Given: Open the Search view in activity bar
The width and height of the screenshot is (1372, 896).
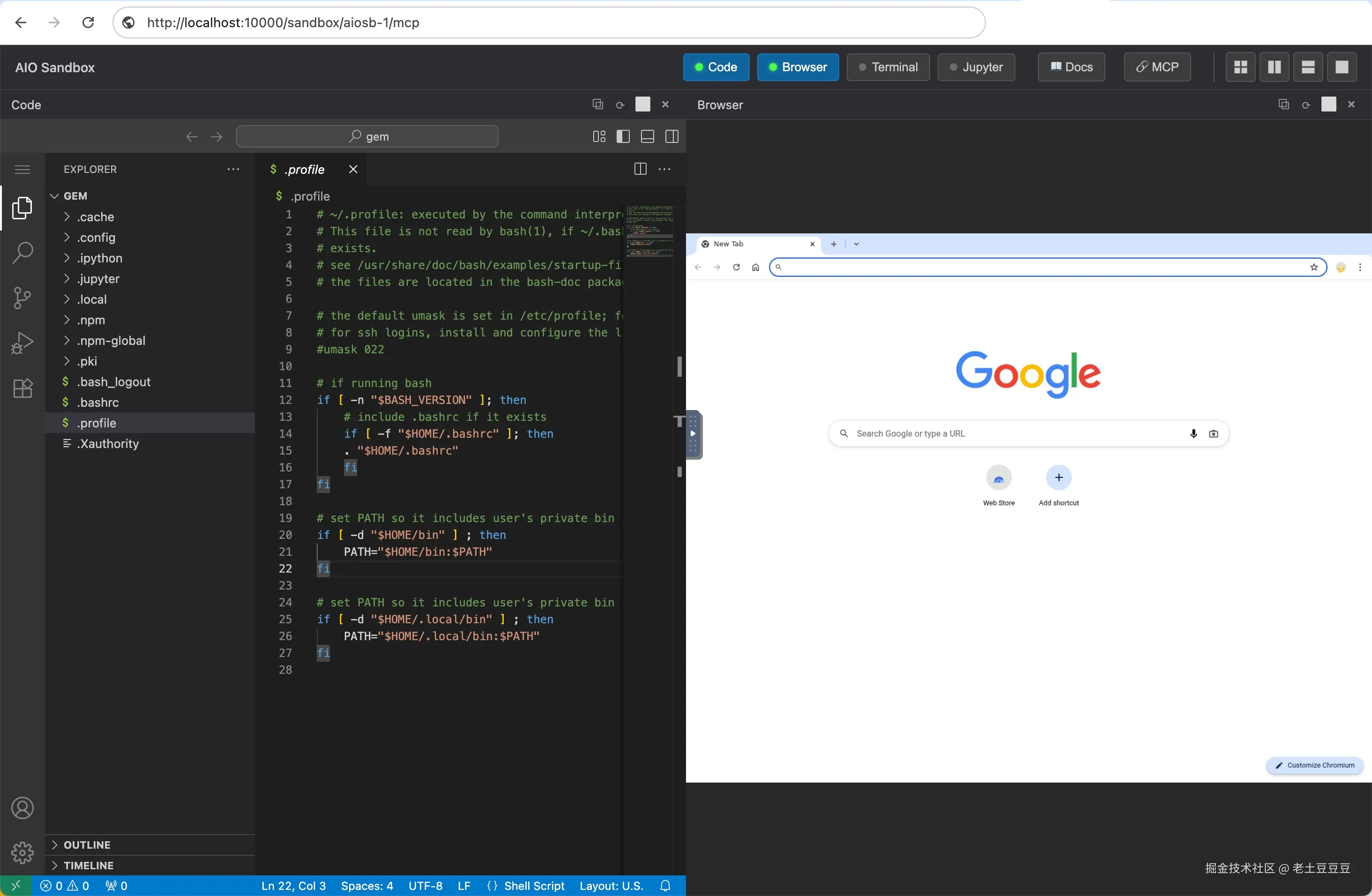Looking at the screenshot, I should 22,253.
